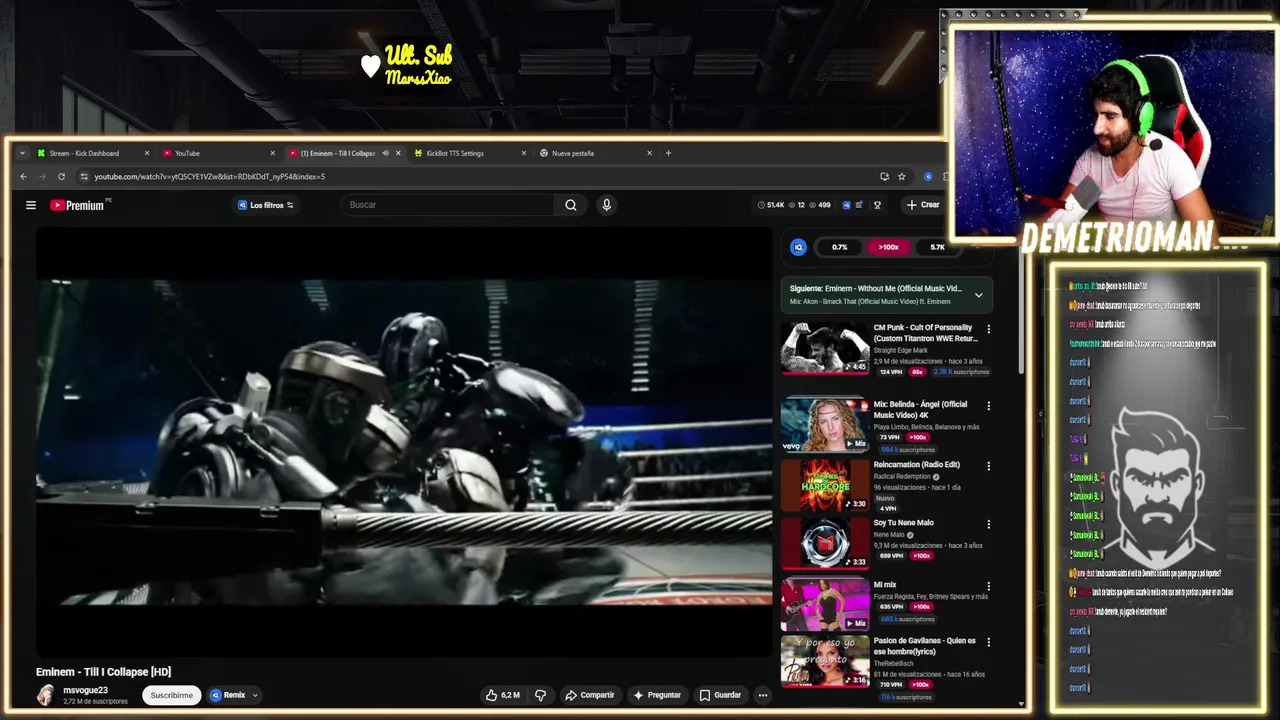
Task: Open Mi mix playlist thumbnail
Action: 825,604
